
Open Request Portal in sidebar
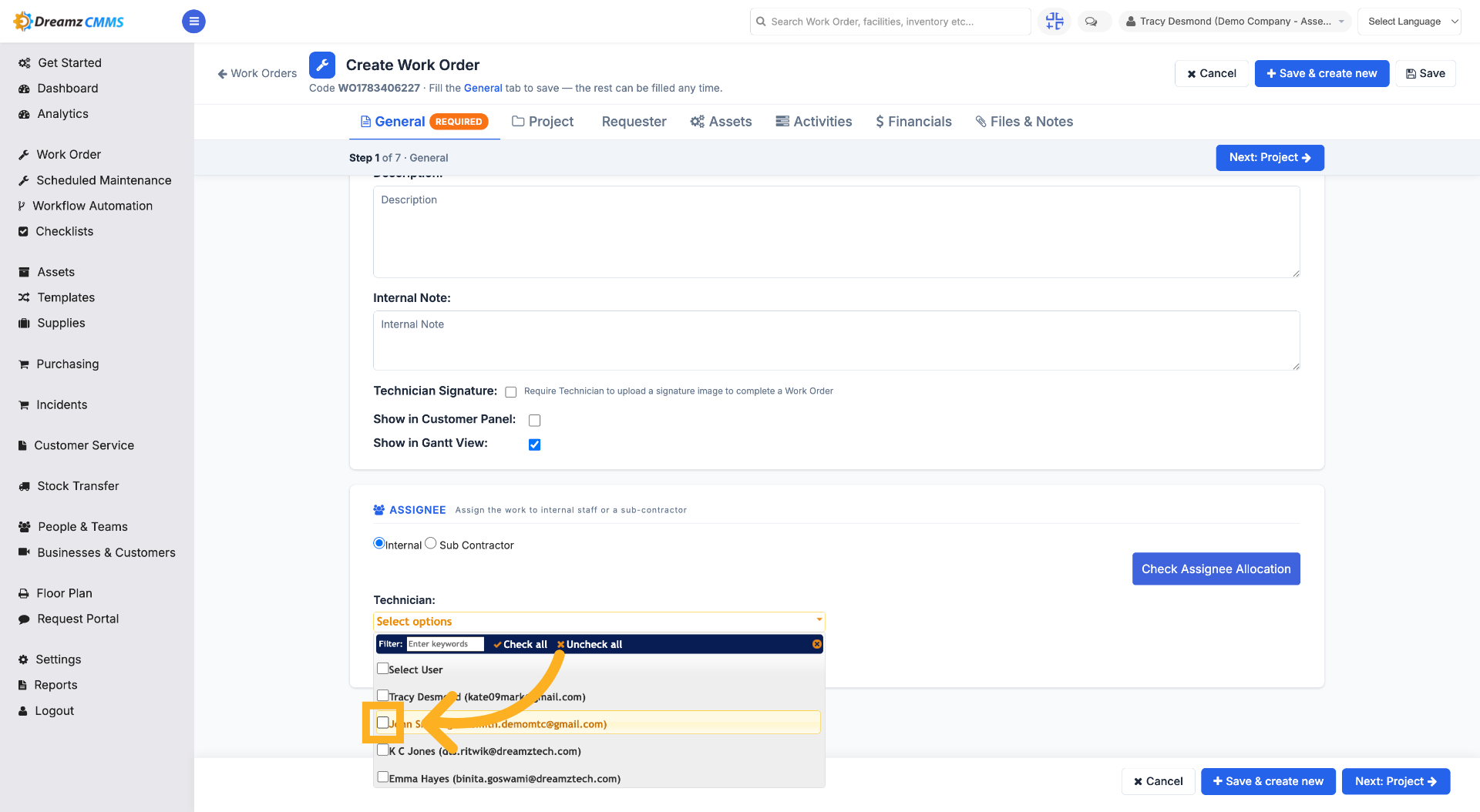click(x=78, y=619)
